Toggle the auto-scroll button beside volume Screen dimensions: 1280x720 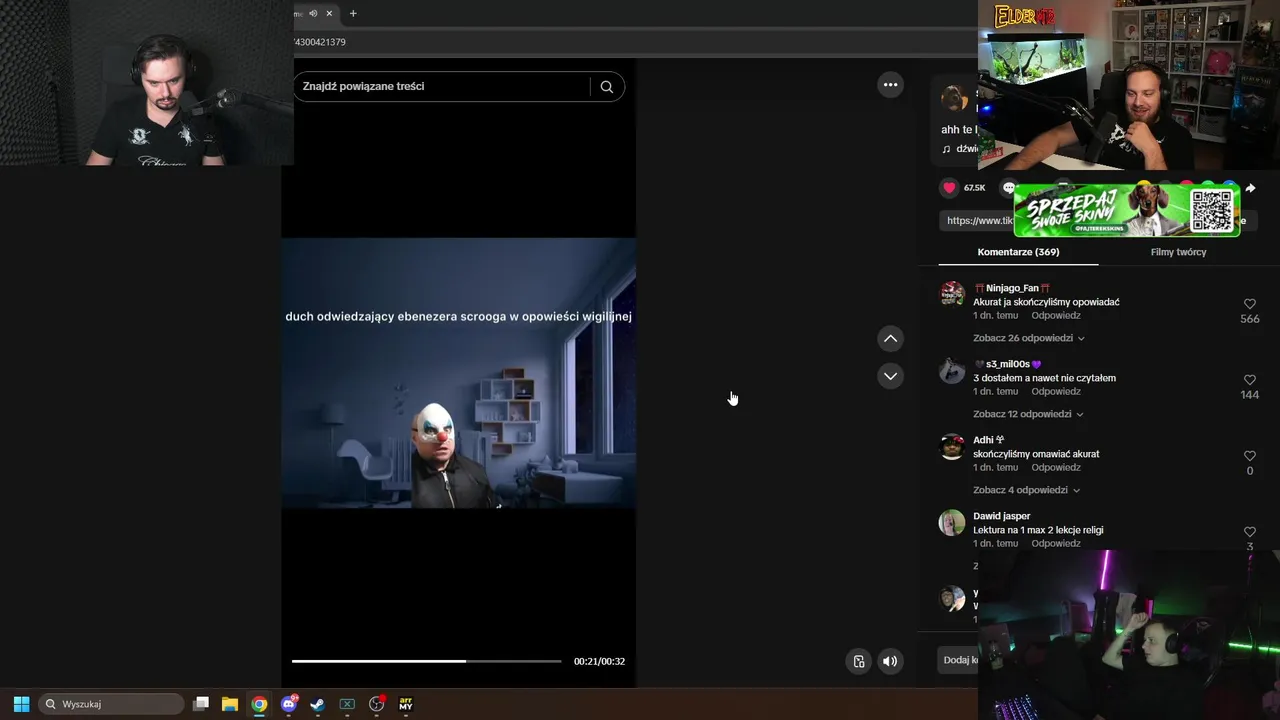(858, 661)
